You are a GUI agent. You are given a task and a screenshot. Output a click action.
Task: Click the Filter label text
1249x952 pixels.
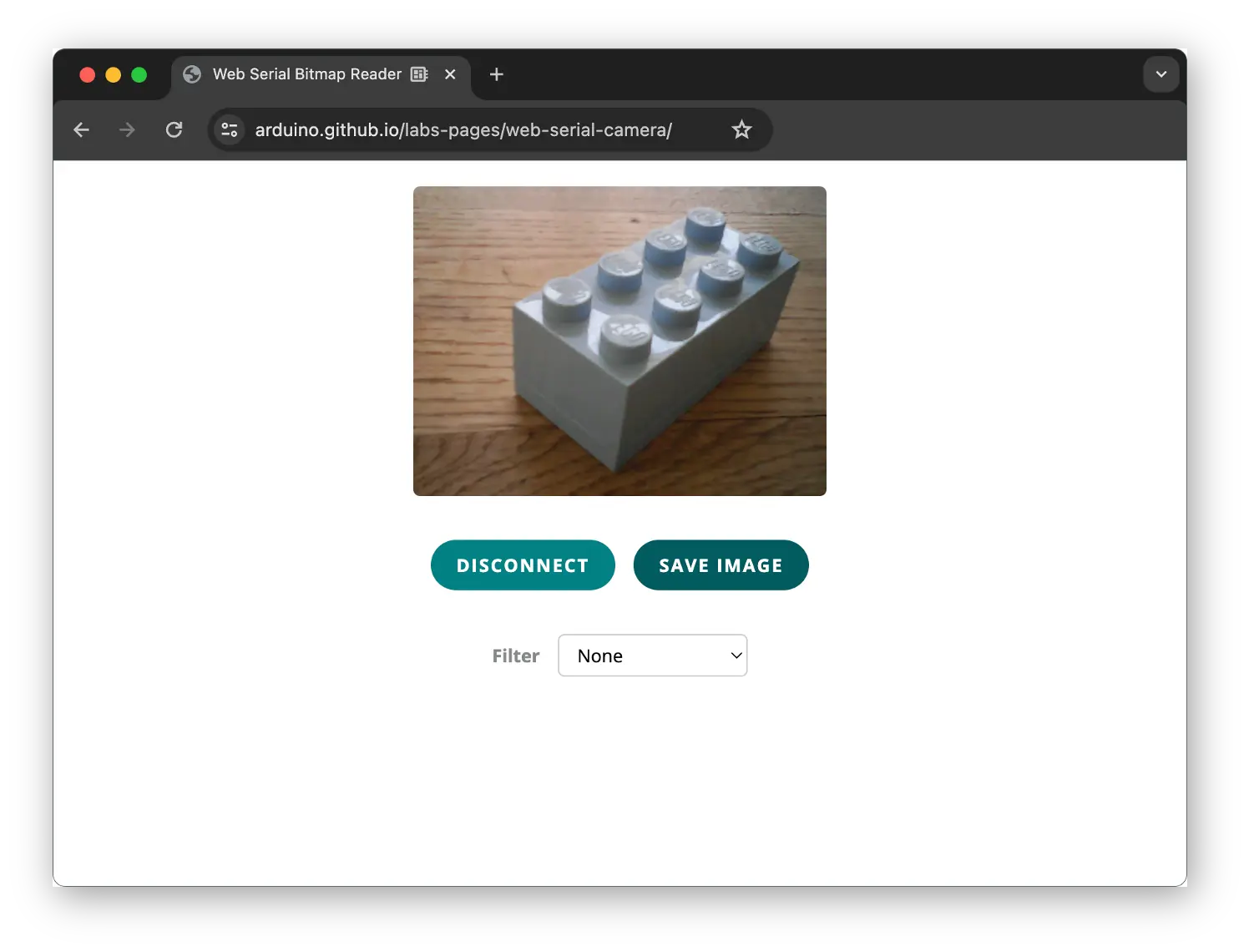point(515,656)
